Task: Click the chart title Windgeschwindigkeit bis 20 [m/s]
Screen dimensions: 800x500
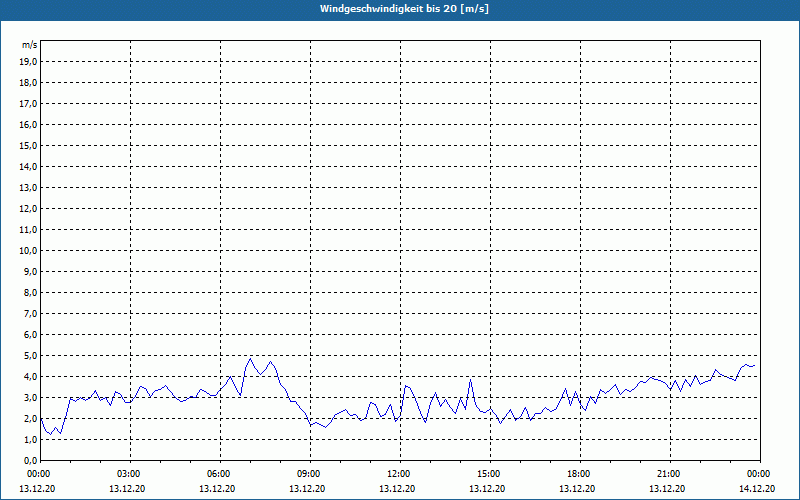Action: [404, 9]
